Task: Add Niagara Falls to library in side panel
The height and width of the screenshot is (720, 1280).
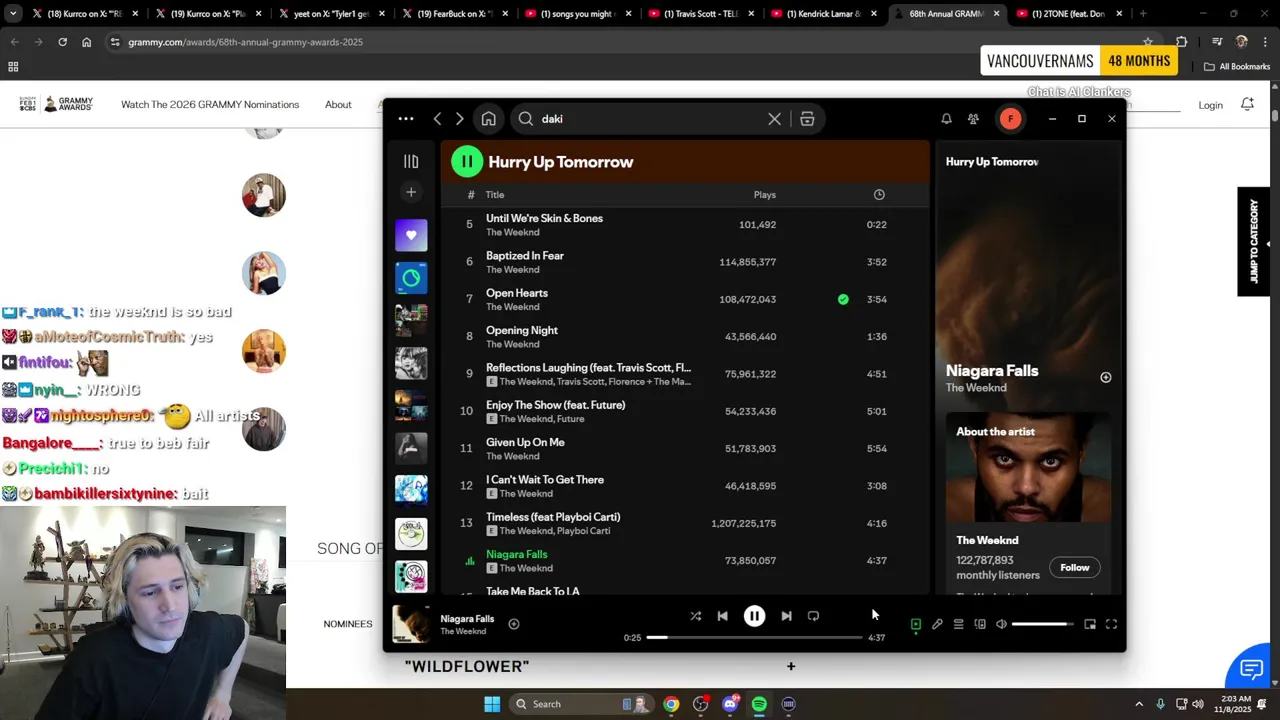Action: (1105, 377)
